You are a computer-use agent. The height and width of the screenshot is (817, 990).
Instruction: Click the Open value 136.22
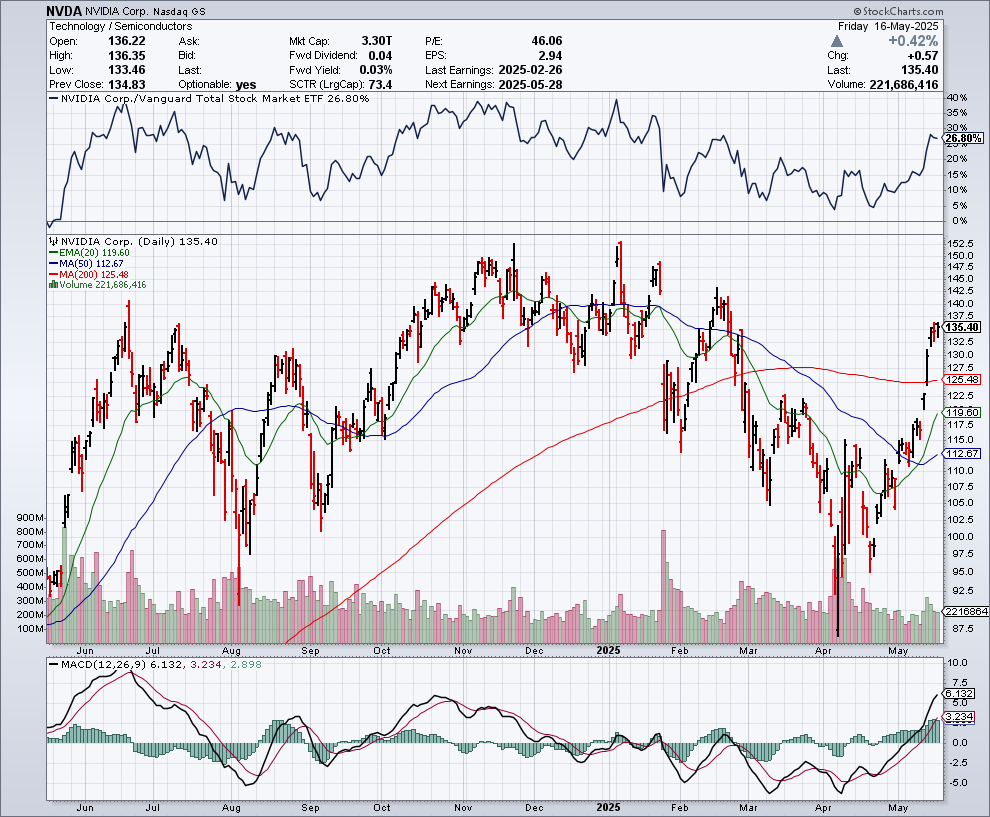[127, 41]
